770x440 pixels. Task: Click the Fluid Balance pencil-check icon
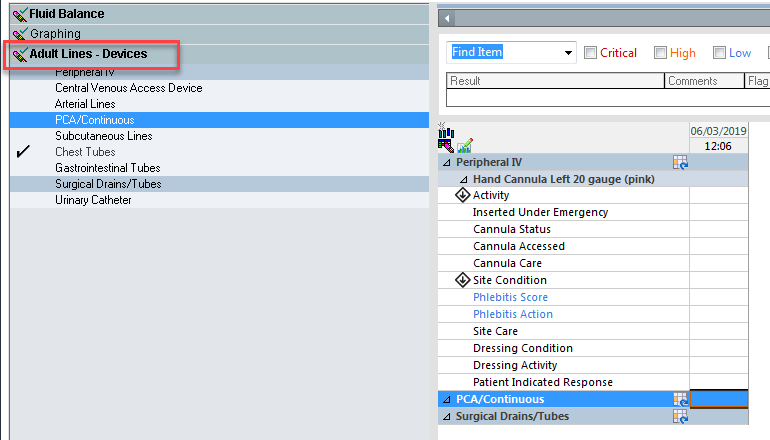tap(20, 14)
